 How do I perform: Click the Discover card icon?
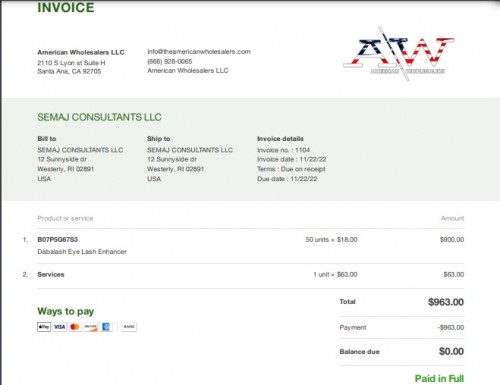(x=90, y=327)
